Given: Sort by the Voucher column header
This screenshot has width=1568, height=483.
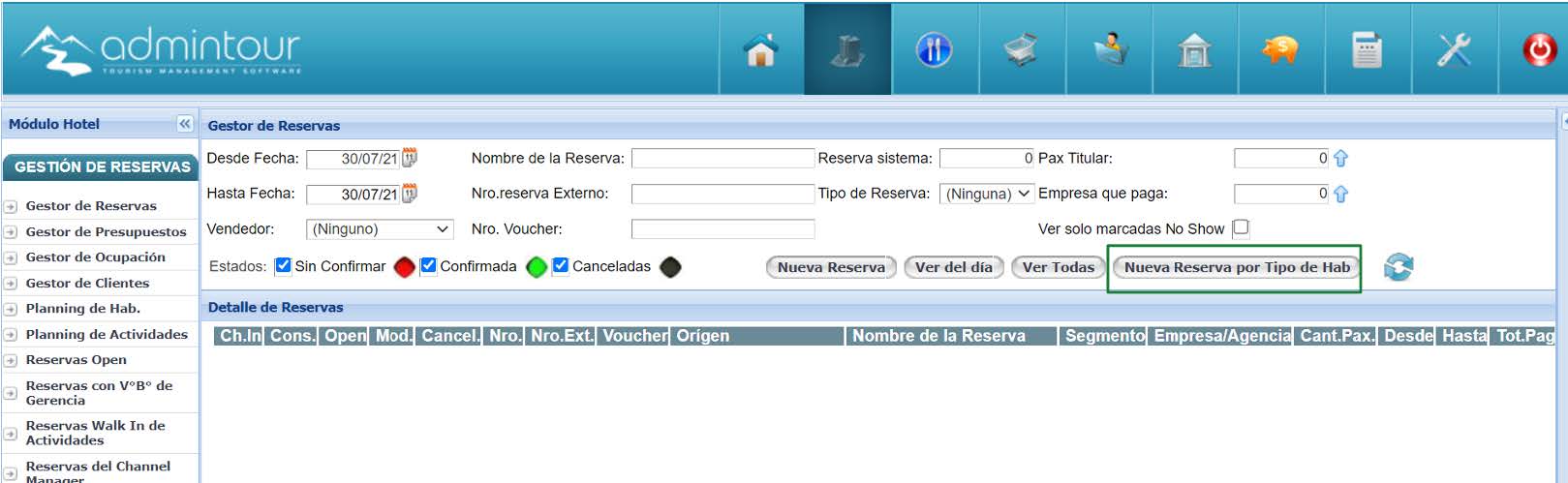Looking at the screenshot, I should (x=634, y=336).
